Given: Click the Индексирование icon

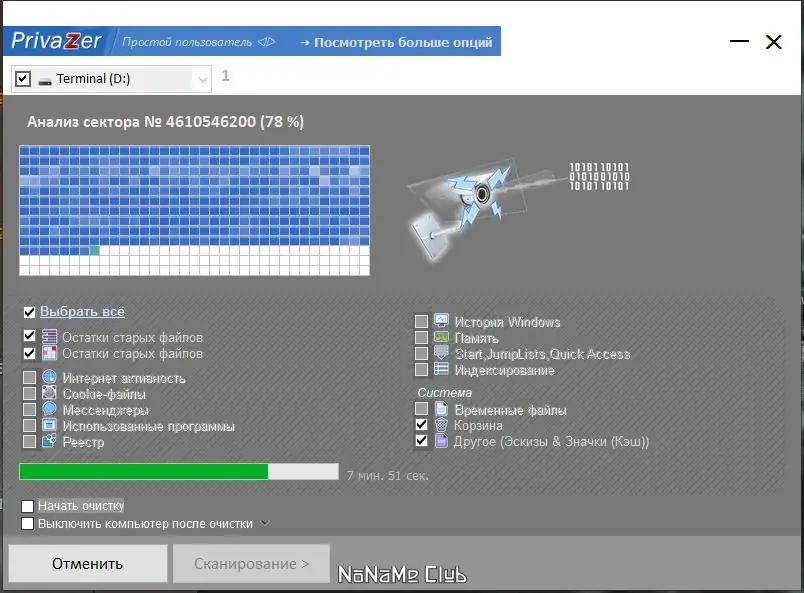Looking at the screenshot, I should tap(441, 369).
